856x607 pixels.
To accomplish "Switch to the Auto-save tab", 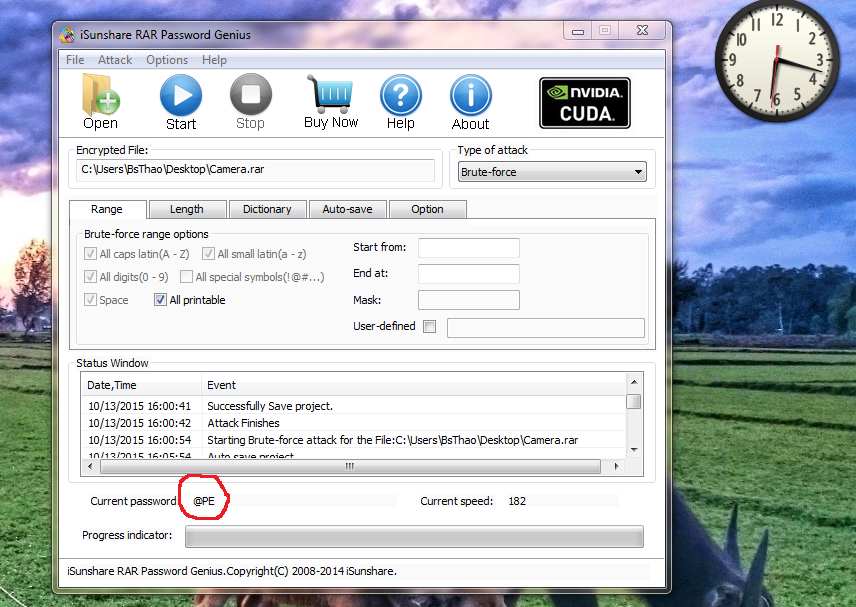I will [x=347, y=209].
